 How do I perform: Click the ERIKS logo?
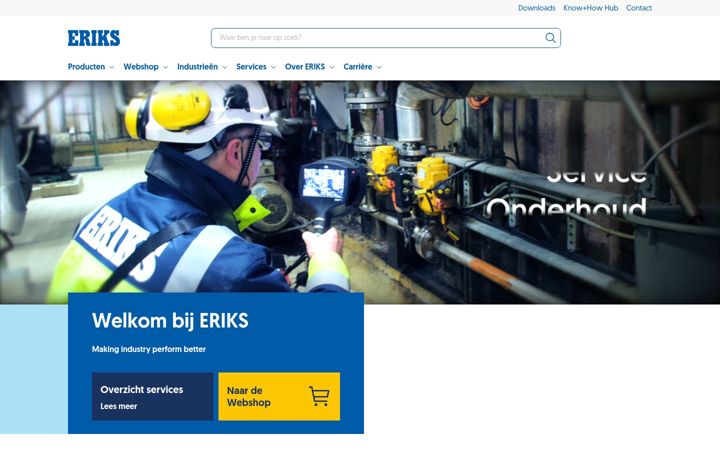[x=94, y=38]
